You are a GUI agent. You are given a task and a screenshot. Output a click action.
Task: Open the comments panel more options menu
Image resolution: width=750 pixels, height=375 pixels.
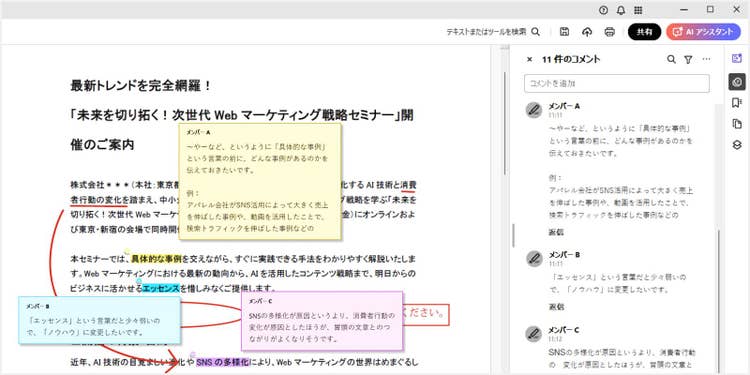coord(706,59)
